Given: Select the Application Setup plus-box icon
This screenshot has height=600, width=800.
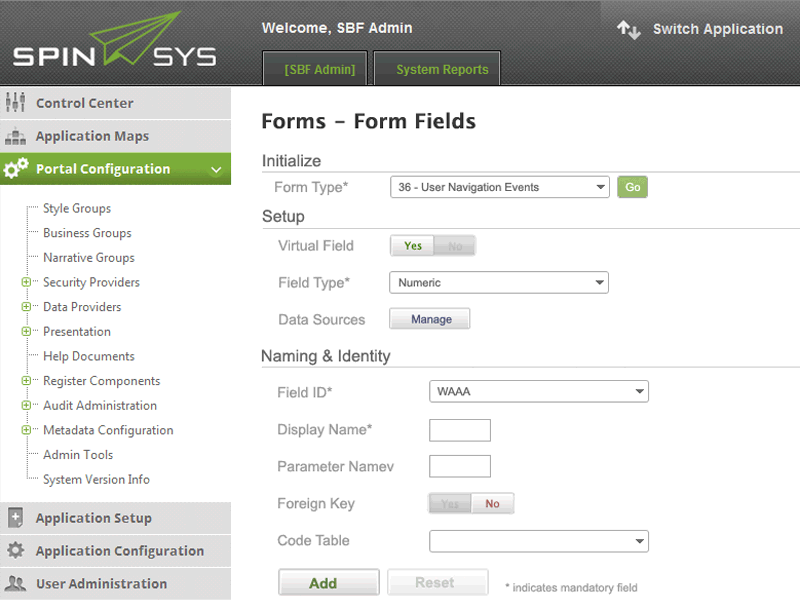Looking at the screenshot, I should pos(18,517).
